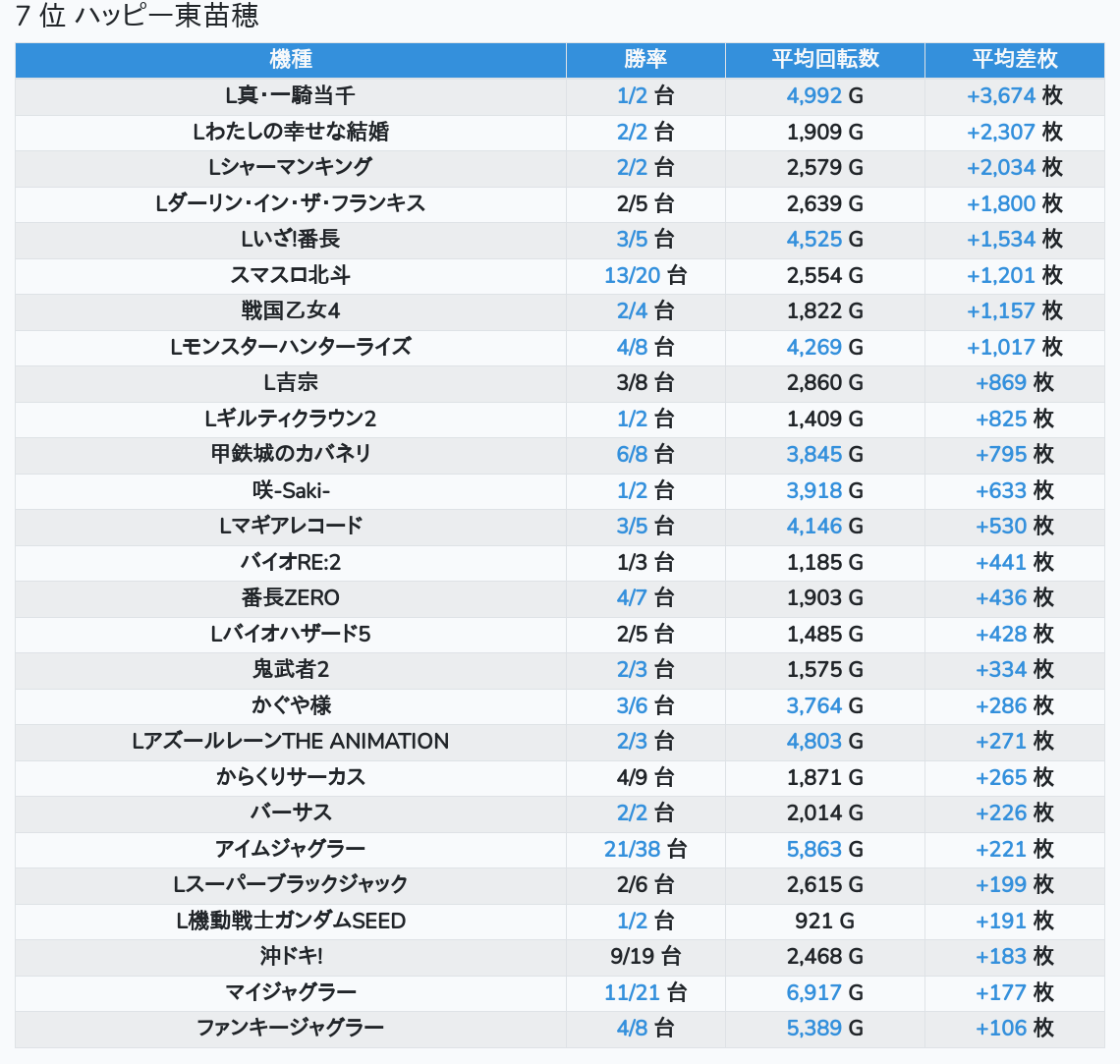Click 3,845 G average spins value
The width and height of the screenshot is (1120, 1064).
click(825, 454)
